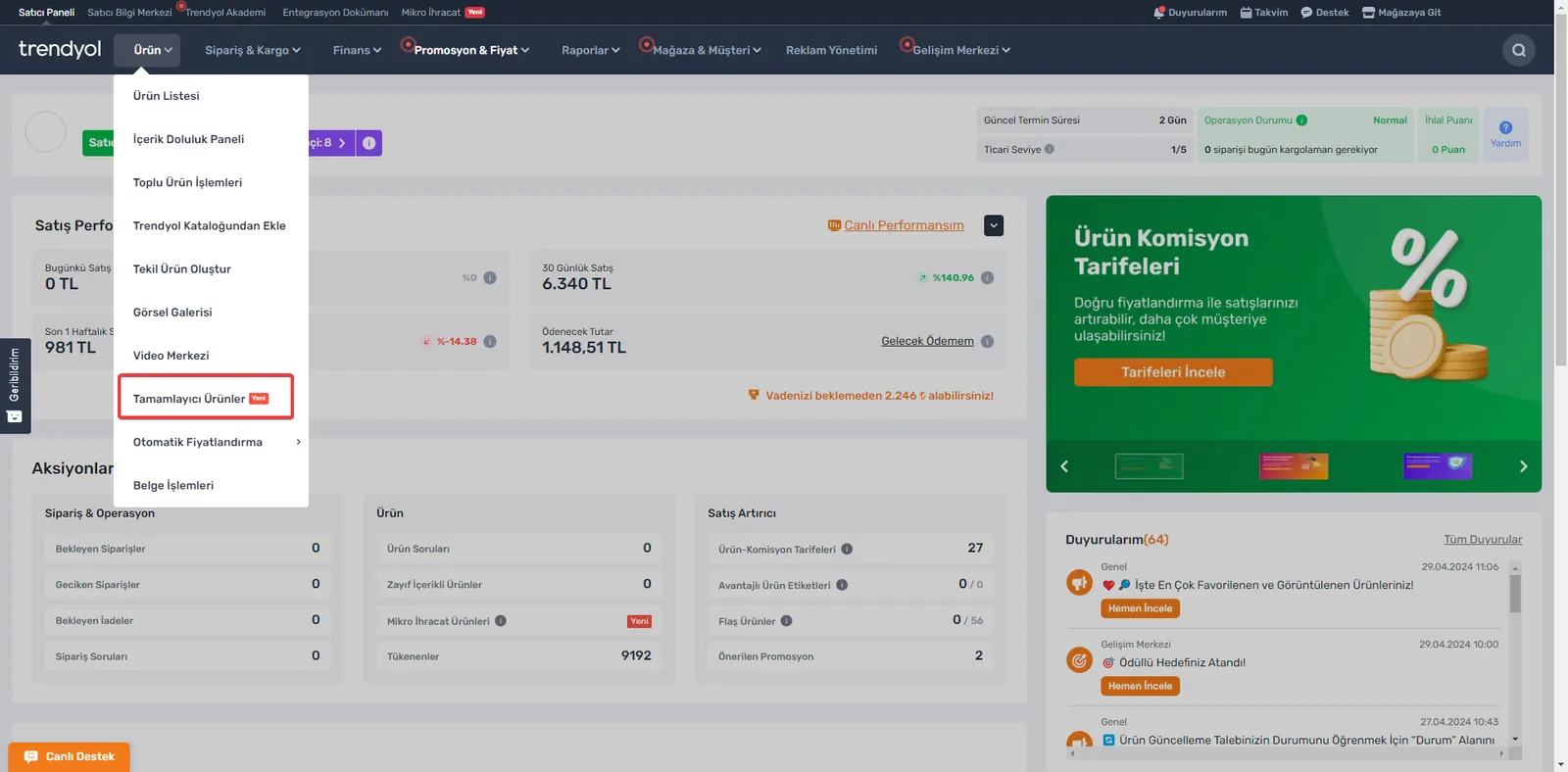
Task: Select Tamamlayıcı Ürünler menu item
Action: (206, 398)
